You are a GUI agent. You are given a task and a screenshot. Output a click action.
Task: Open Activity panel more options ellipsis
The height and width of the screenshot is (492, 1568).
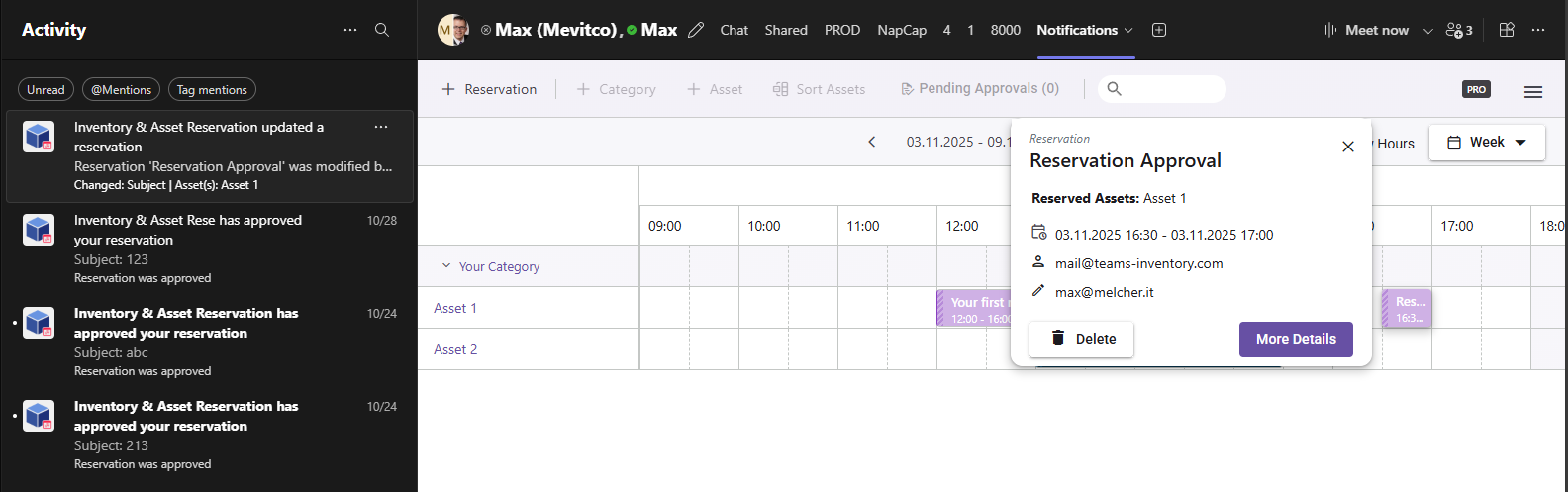click(350, 30)
